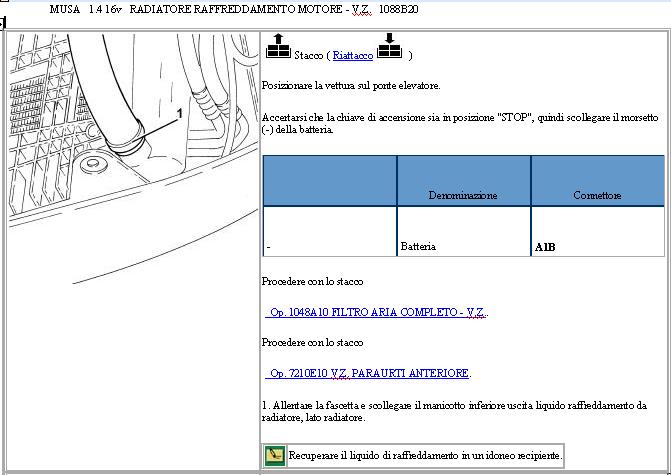Select the Denominazione column header
Screen dimensions: 671x475
(463, 181)
